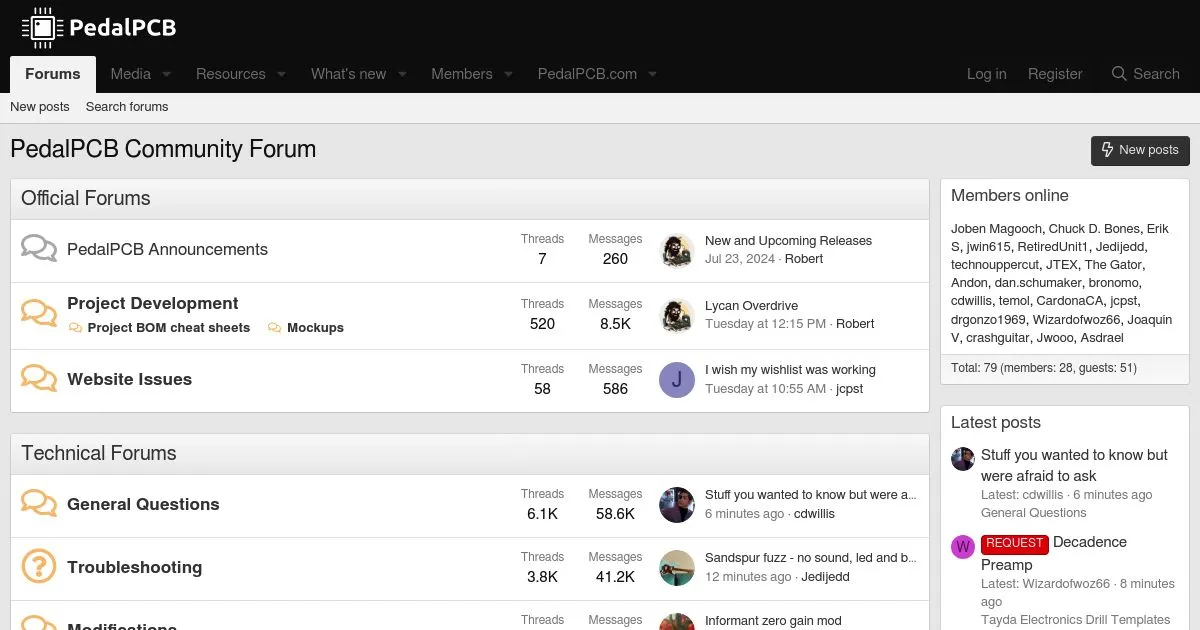Open the Lycan Overdrive thread
The width and height of the screenshot is (1200, 630).
[x=751, y=306]
